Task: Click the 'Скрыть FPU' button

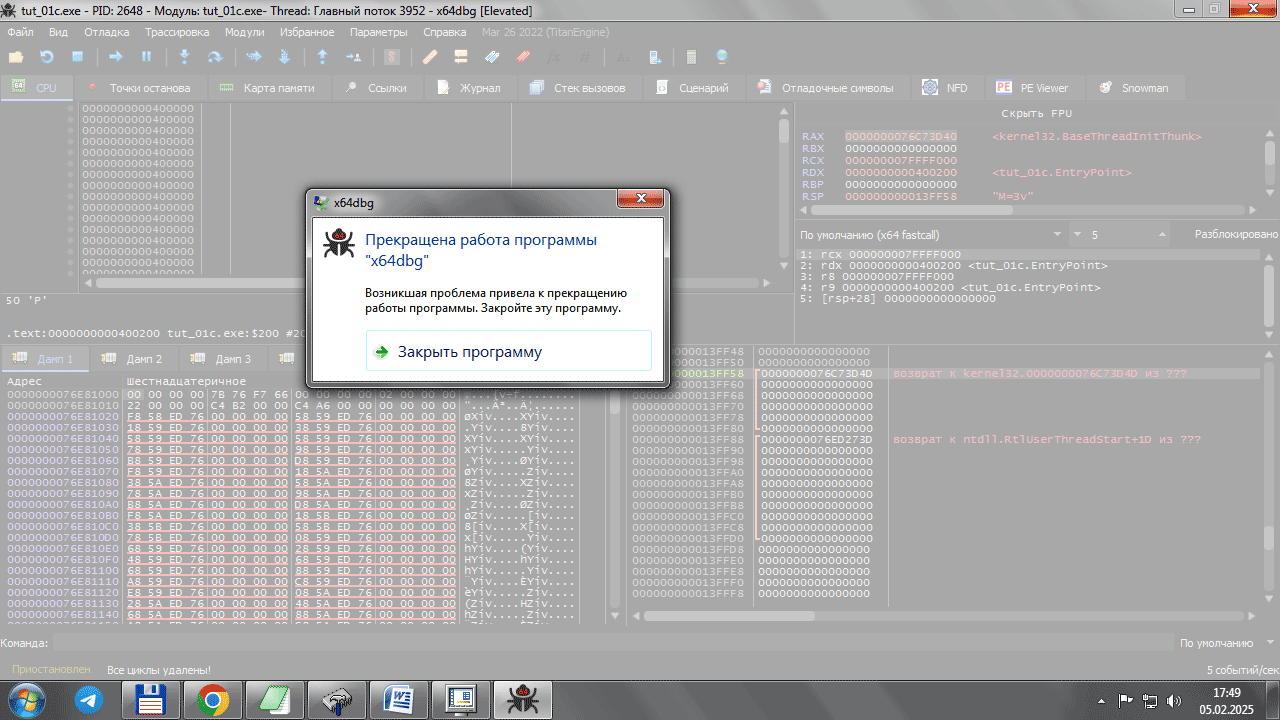Action: 1036,113
